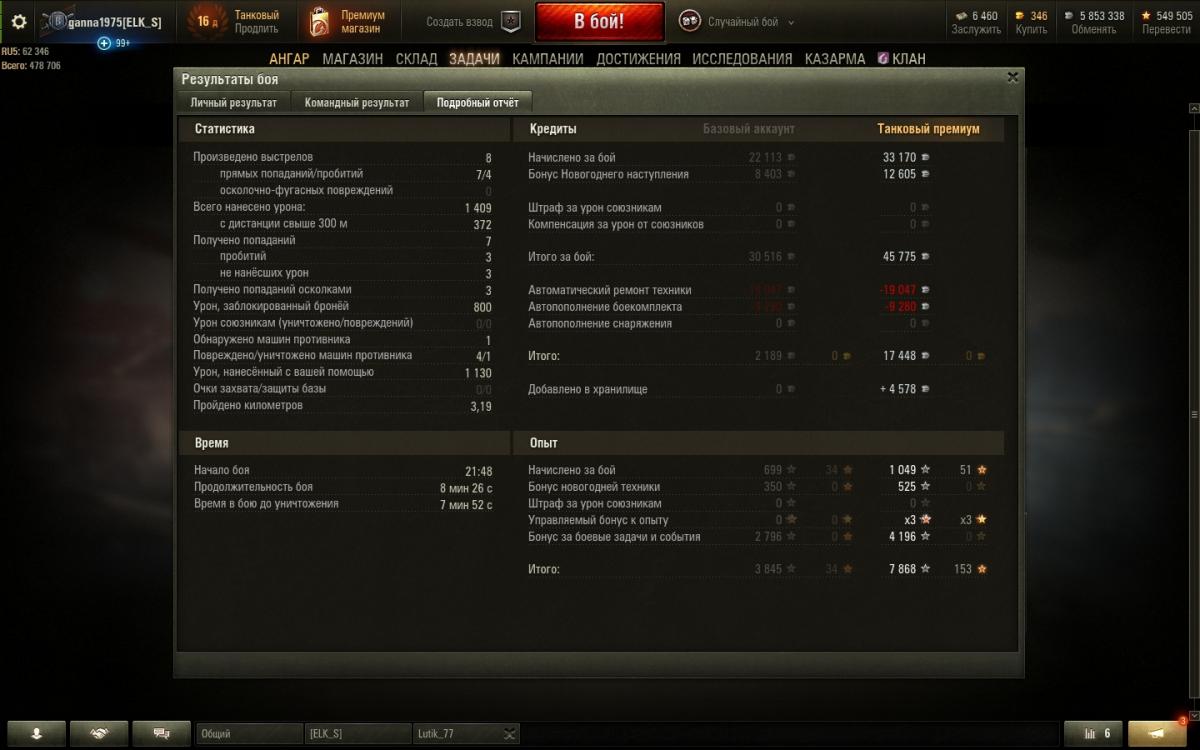Close the Lutik_77 chat tab
Image resolution: width=1200 pixels, height=750 pixels.
click(509, 734)
